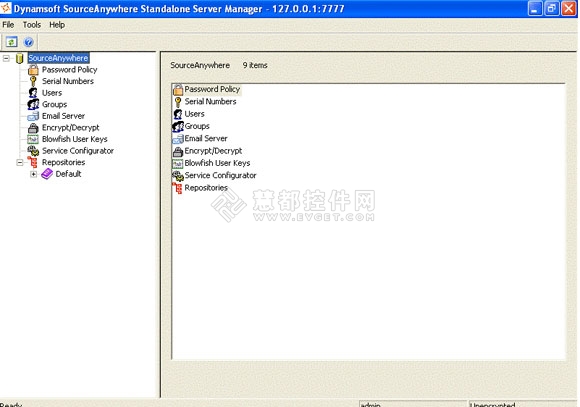Select Users in the left tree
This screenshot has height=407, width=580.
point(52,93)
